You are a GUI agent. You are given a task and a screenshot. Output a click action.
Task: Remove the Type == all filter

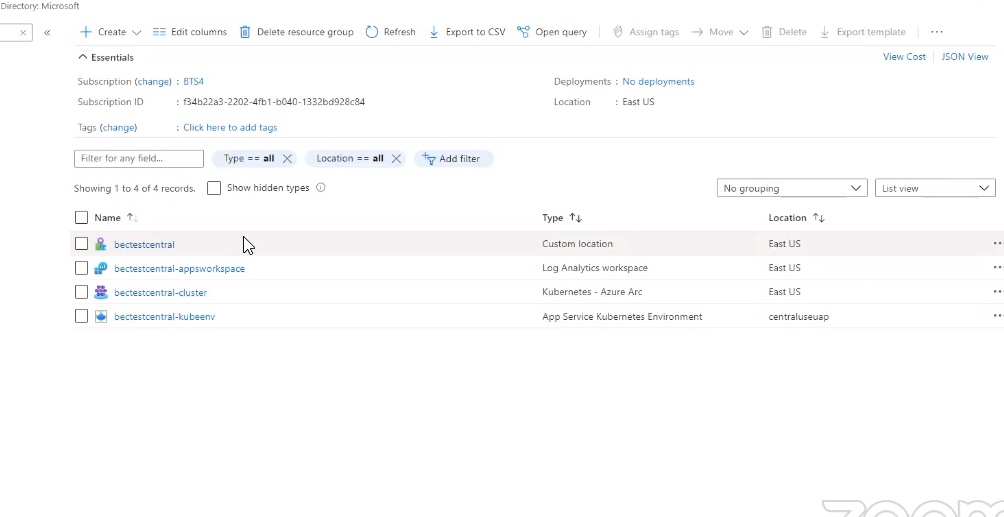point(287,159)
